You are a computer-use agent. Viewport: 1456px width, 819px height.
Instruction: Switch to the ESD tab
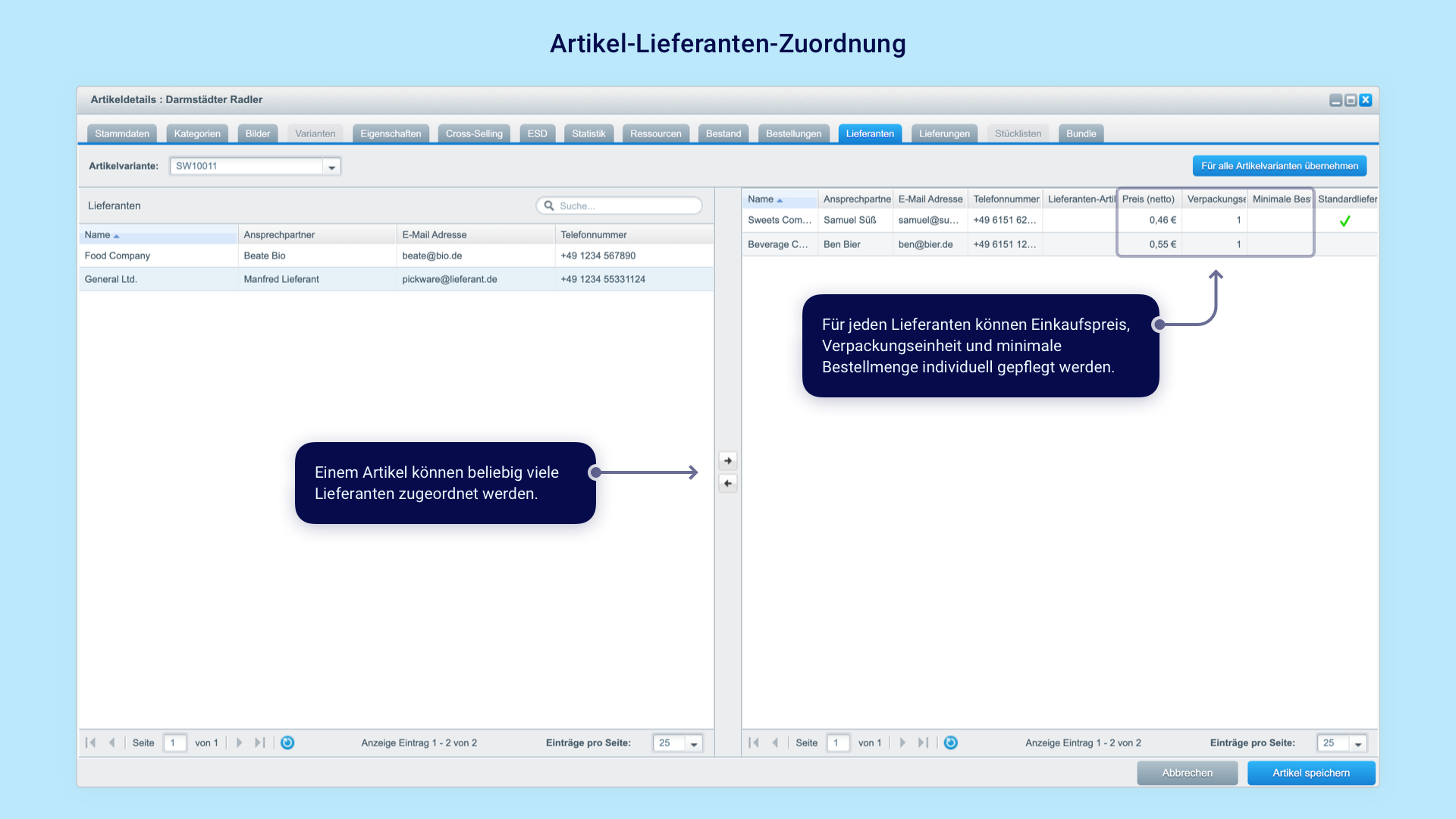click(538, 133)
